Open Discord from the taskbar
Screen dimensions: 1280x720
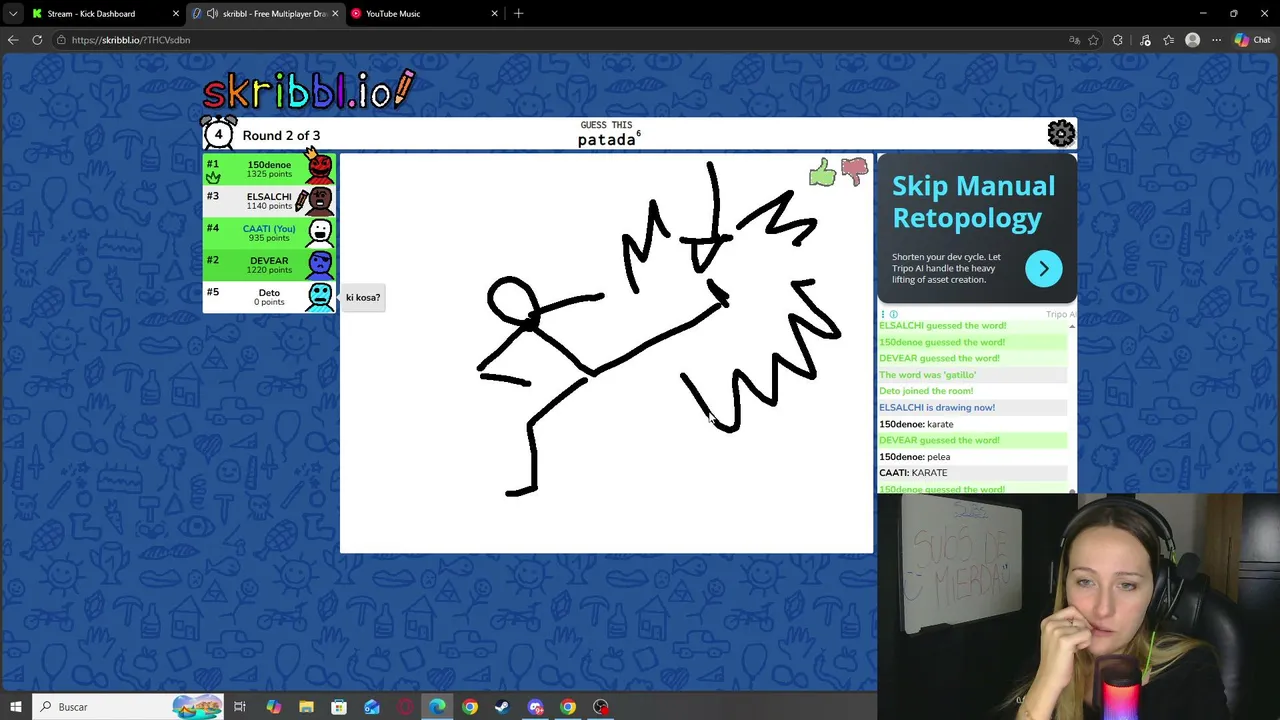tap(535, 707)
